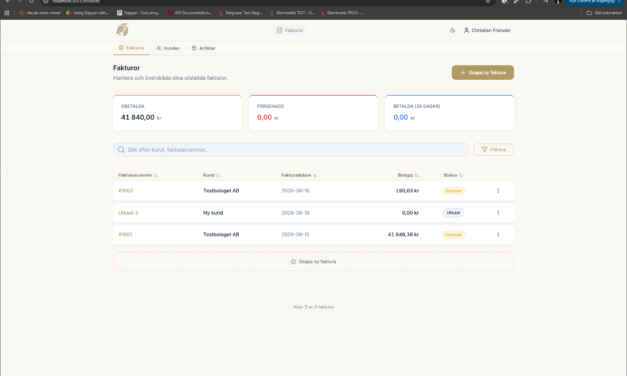Open the browser apps grid icon

(x=7, y=13)
